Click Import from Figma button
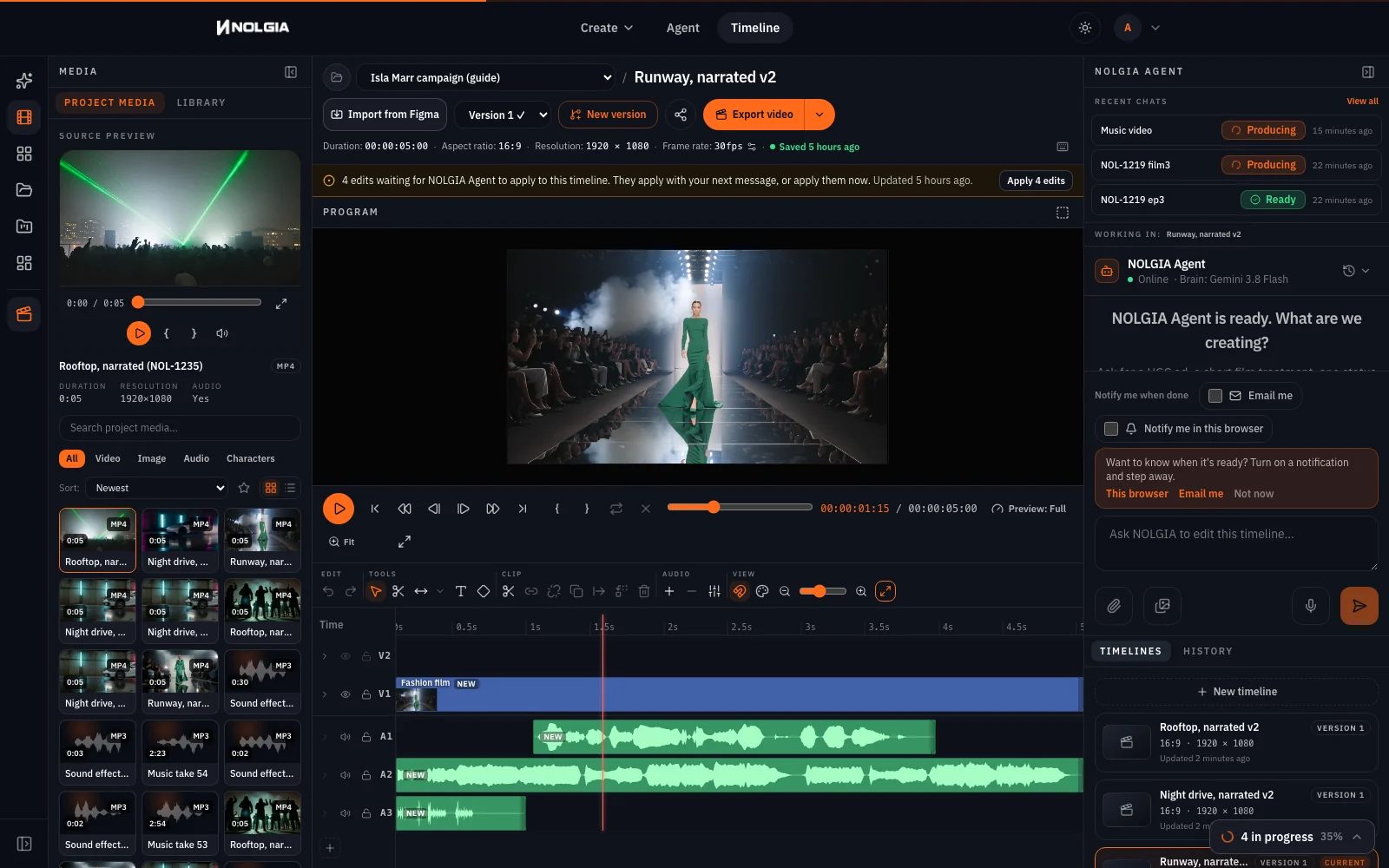 [x=385, y=115]
